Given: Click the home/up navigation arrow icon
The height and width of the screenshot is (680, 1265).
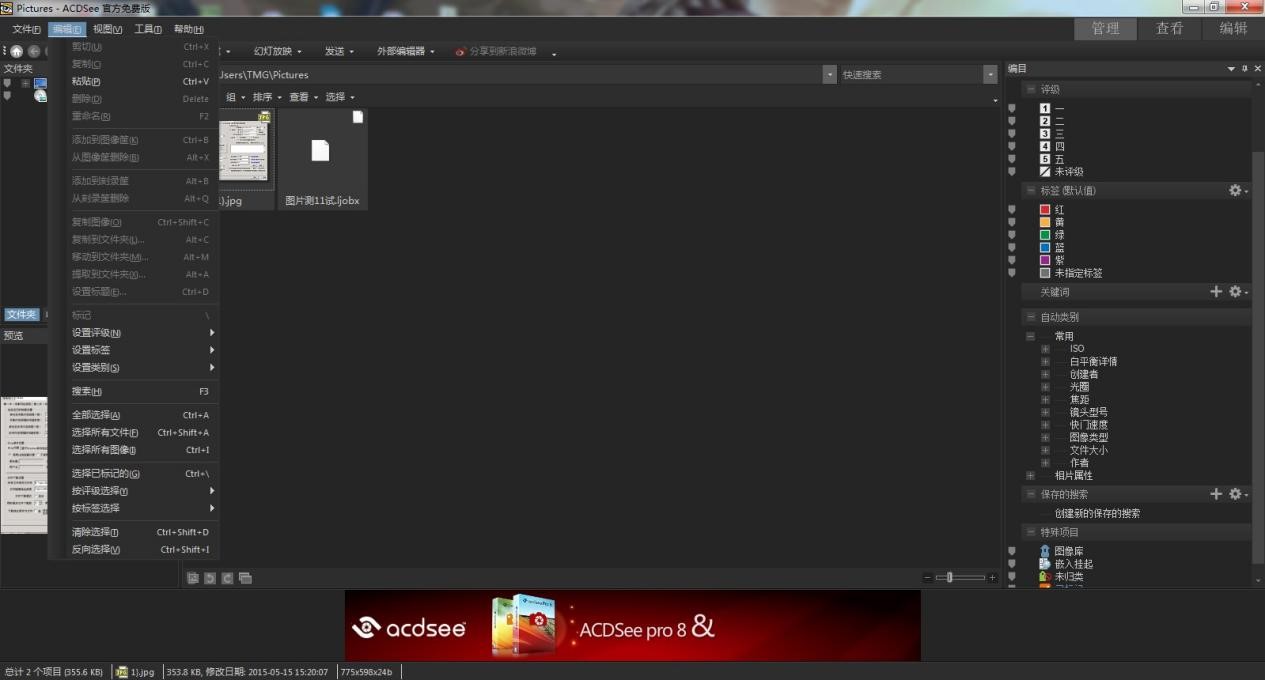Looking at the screenshot, I should pos(16,51).
